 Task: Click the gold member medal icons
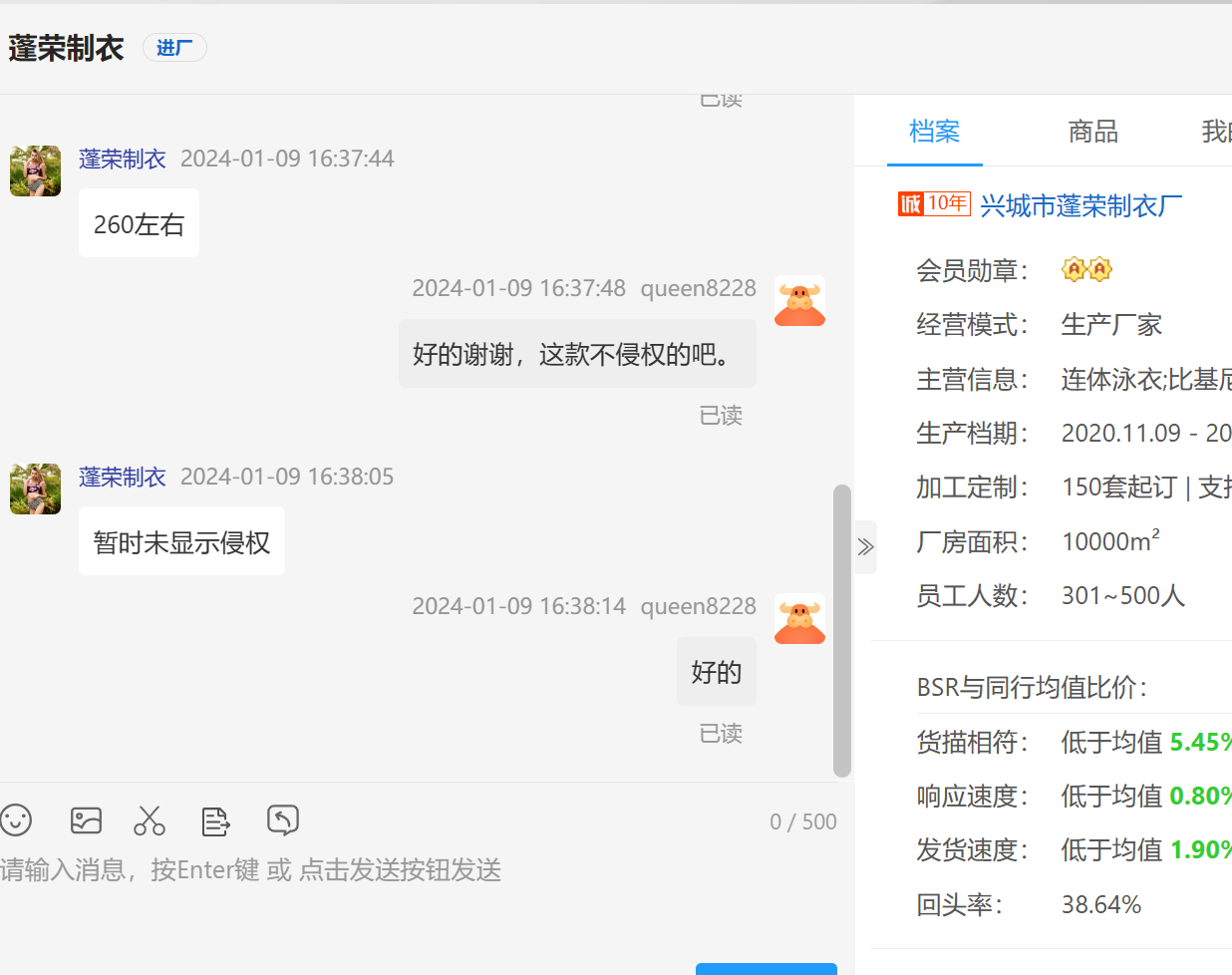coord(1086,269)
